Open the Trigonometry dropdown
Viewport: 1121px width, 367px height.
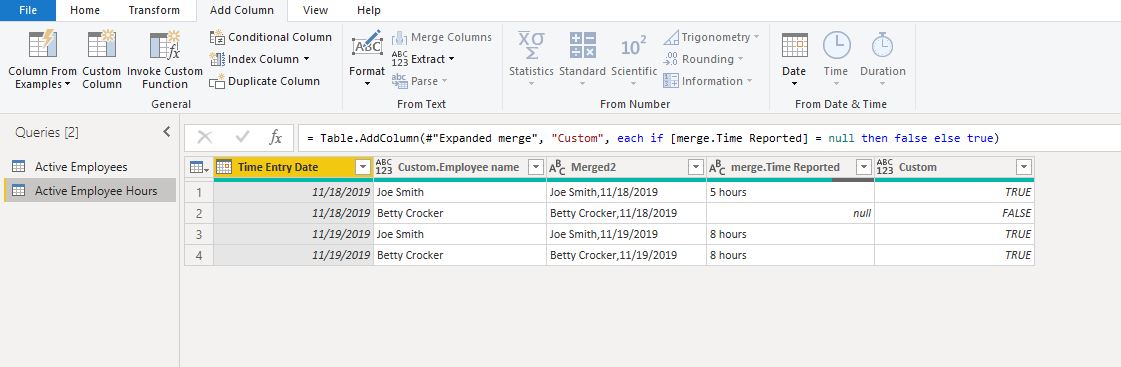(711, 37)
